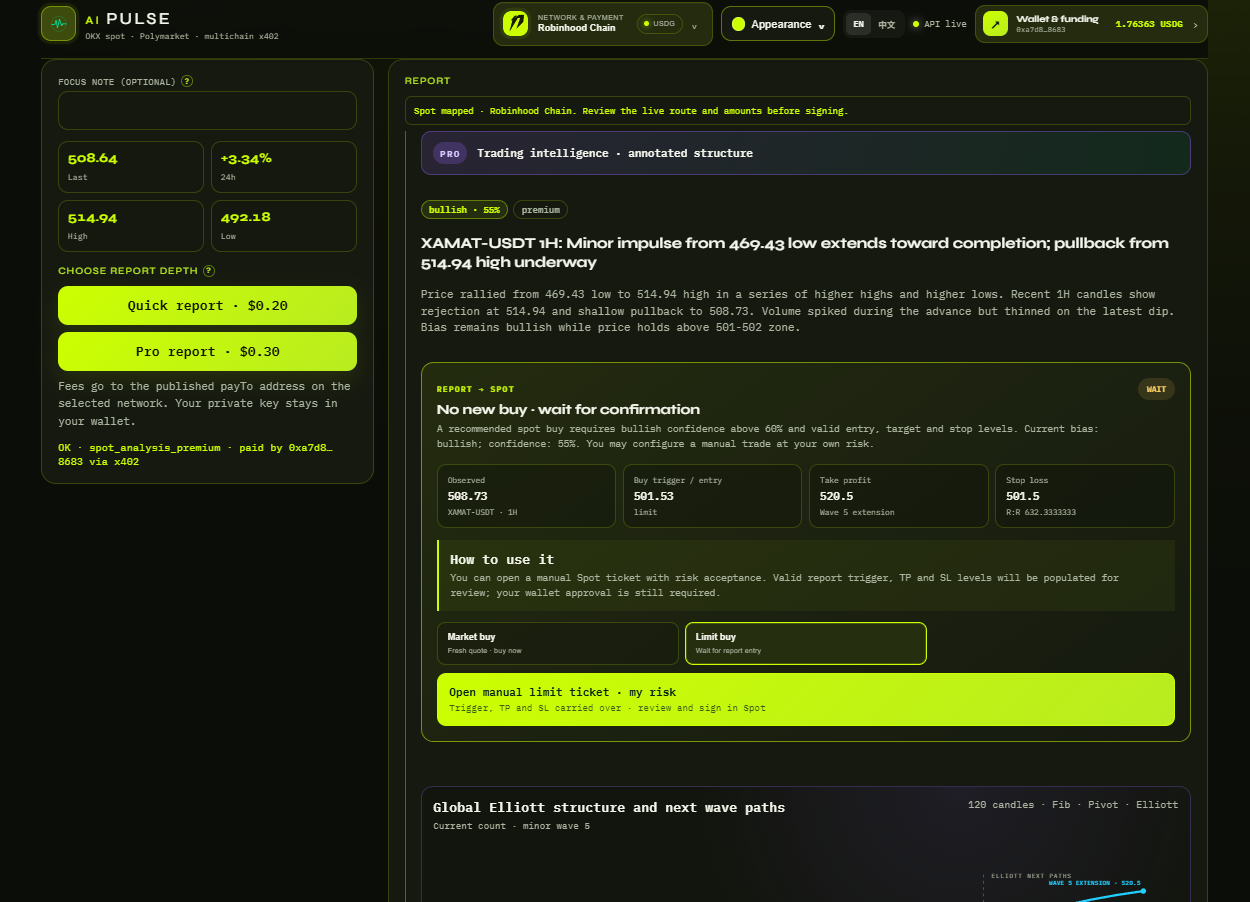Click the Buy trigger / entry 501.53 card
The width and height of the screenshot is (1250, 902).
tap(712, 496)
